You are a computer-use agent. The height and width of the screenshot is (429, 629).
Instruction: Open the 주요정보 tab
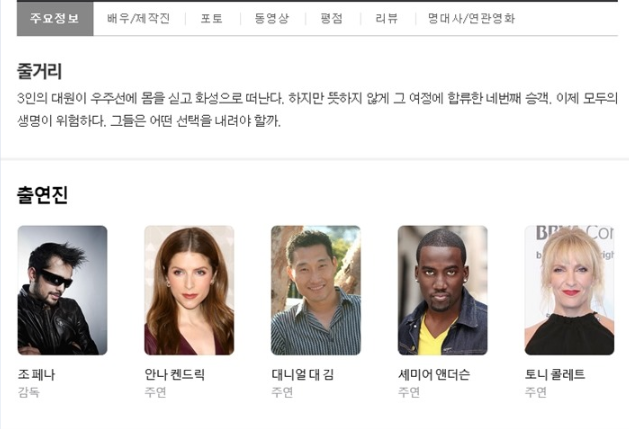(x=55, y=18)
